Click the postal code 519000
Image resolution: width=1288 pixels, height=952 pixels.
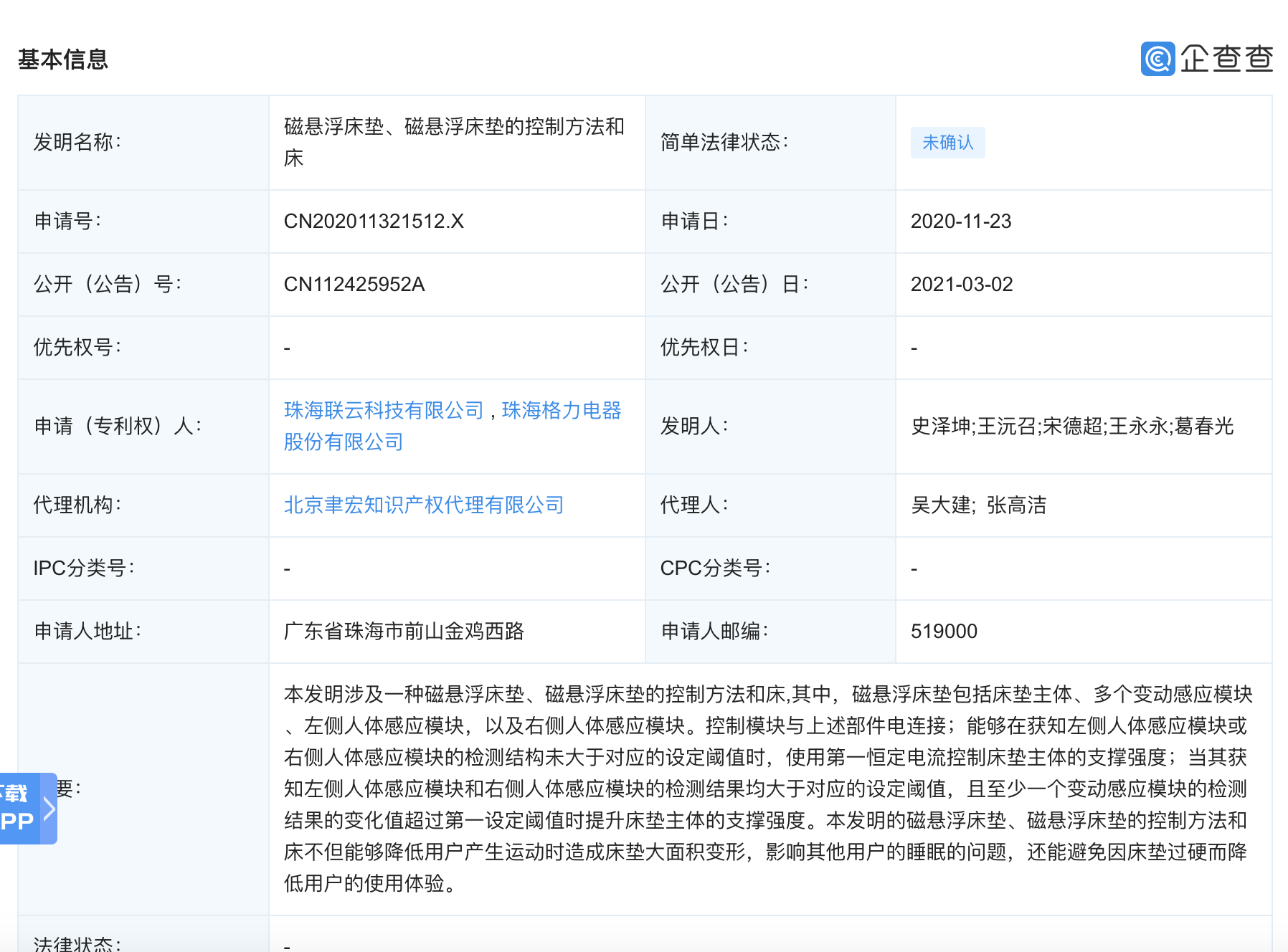pos(944,632)
